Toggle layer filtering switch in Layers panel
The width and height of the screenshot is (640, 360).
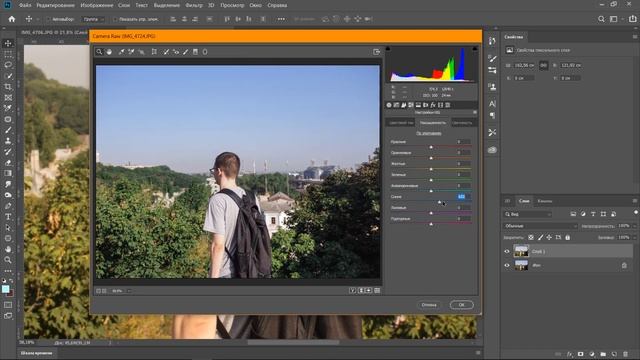(x=636, y=213)
